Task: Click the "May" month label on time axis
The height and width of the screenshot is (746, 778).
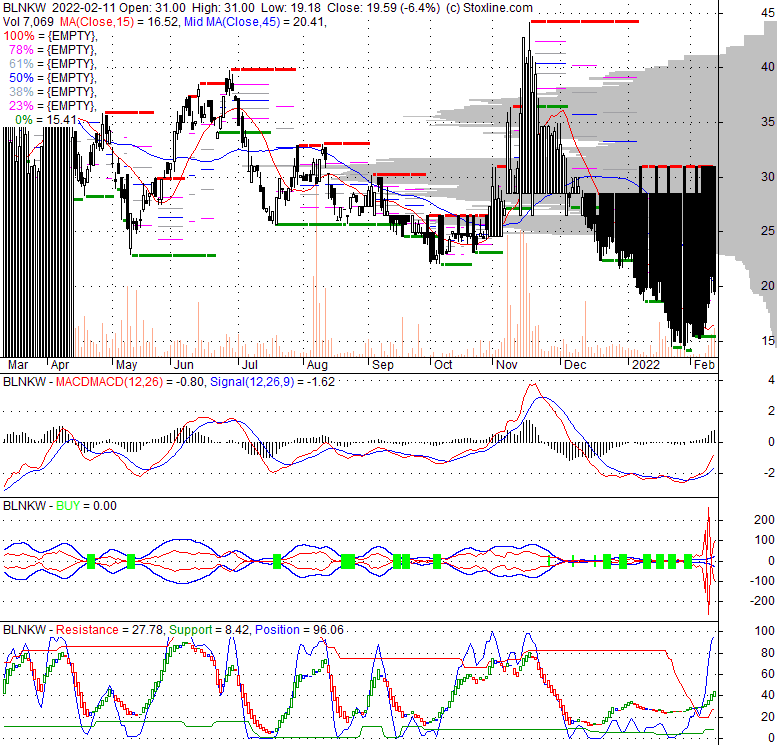Action: [x=127, y=365]
